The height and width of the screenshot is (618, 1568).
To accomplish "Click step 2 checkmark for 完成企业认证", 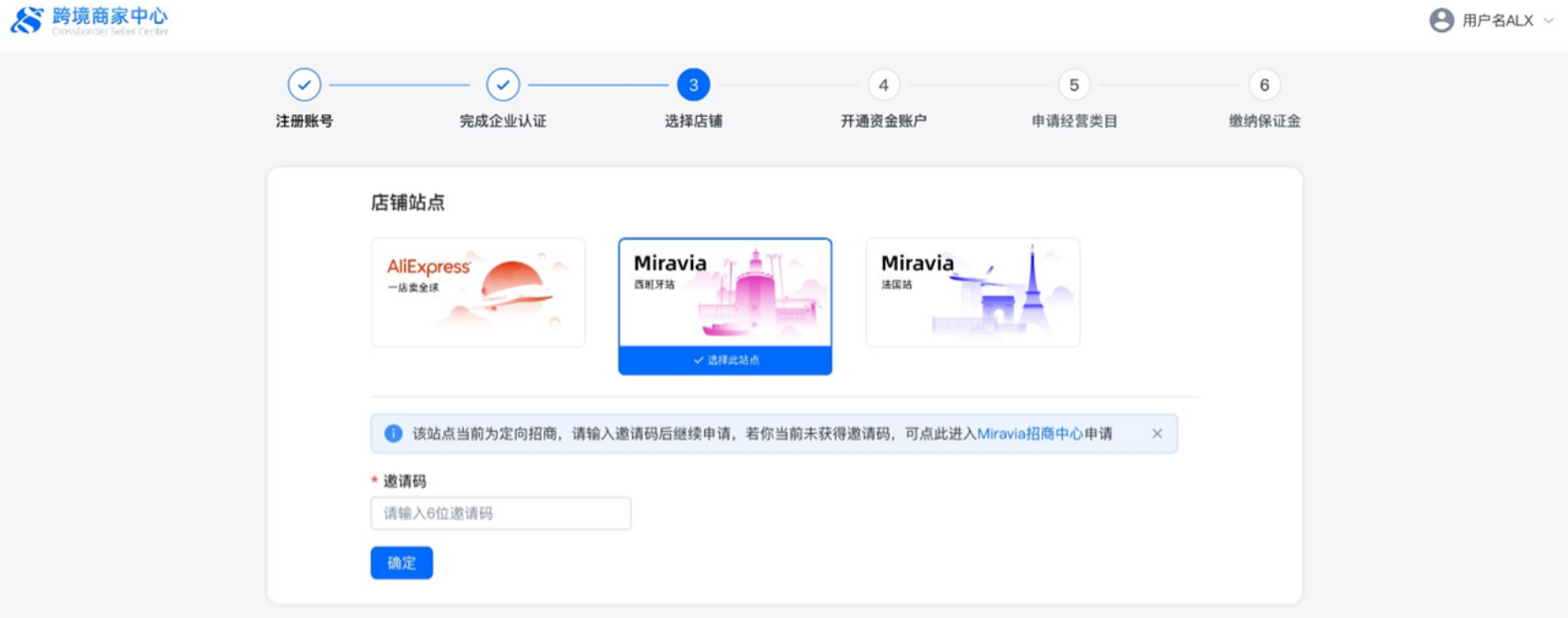I will click(x=503, y=85).
